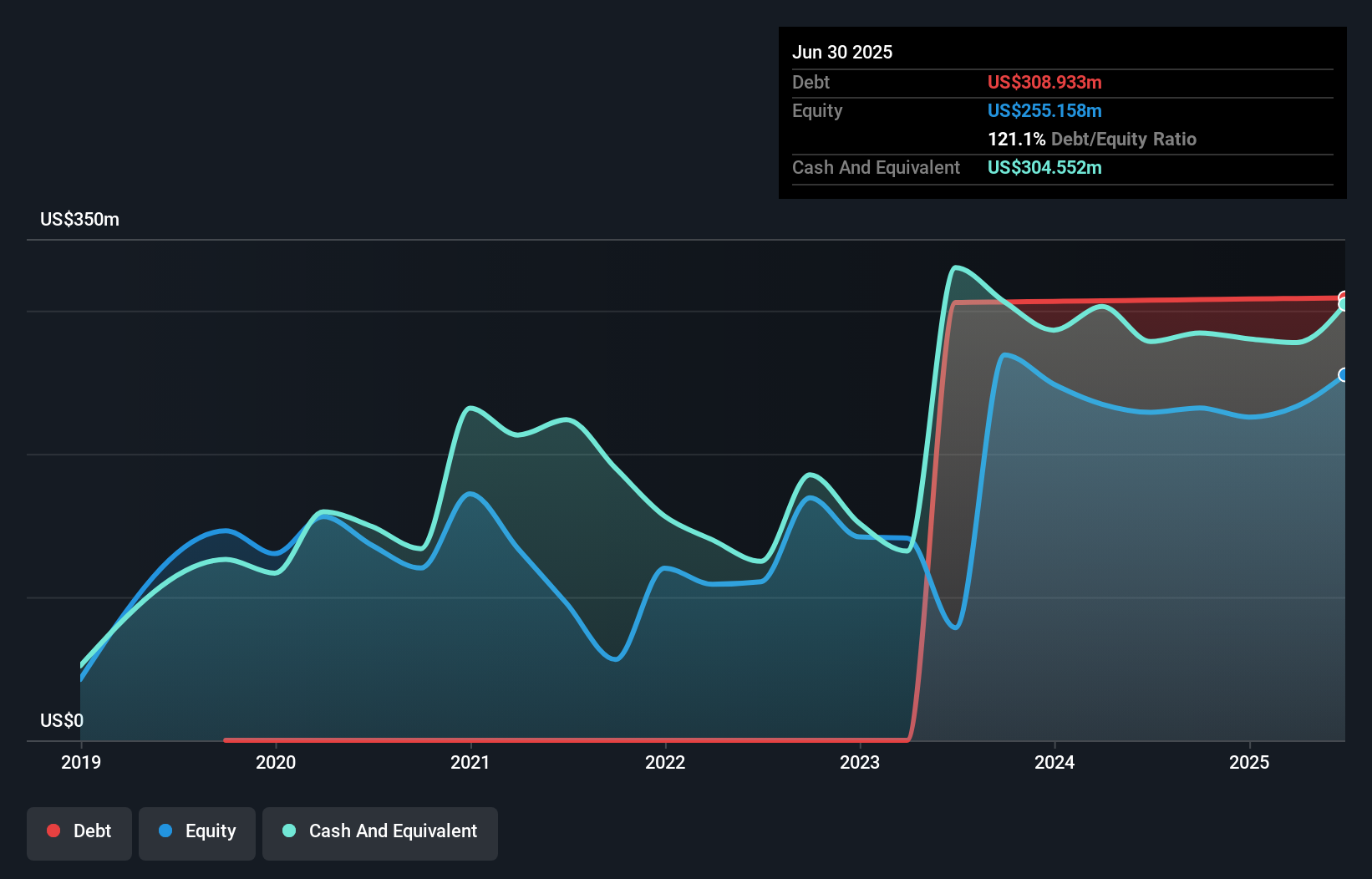Toggle the Cash And Equivalent series visibility
The height and width of the screenshot is (879, 1372).
(380, 831)
